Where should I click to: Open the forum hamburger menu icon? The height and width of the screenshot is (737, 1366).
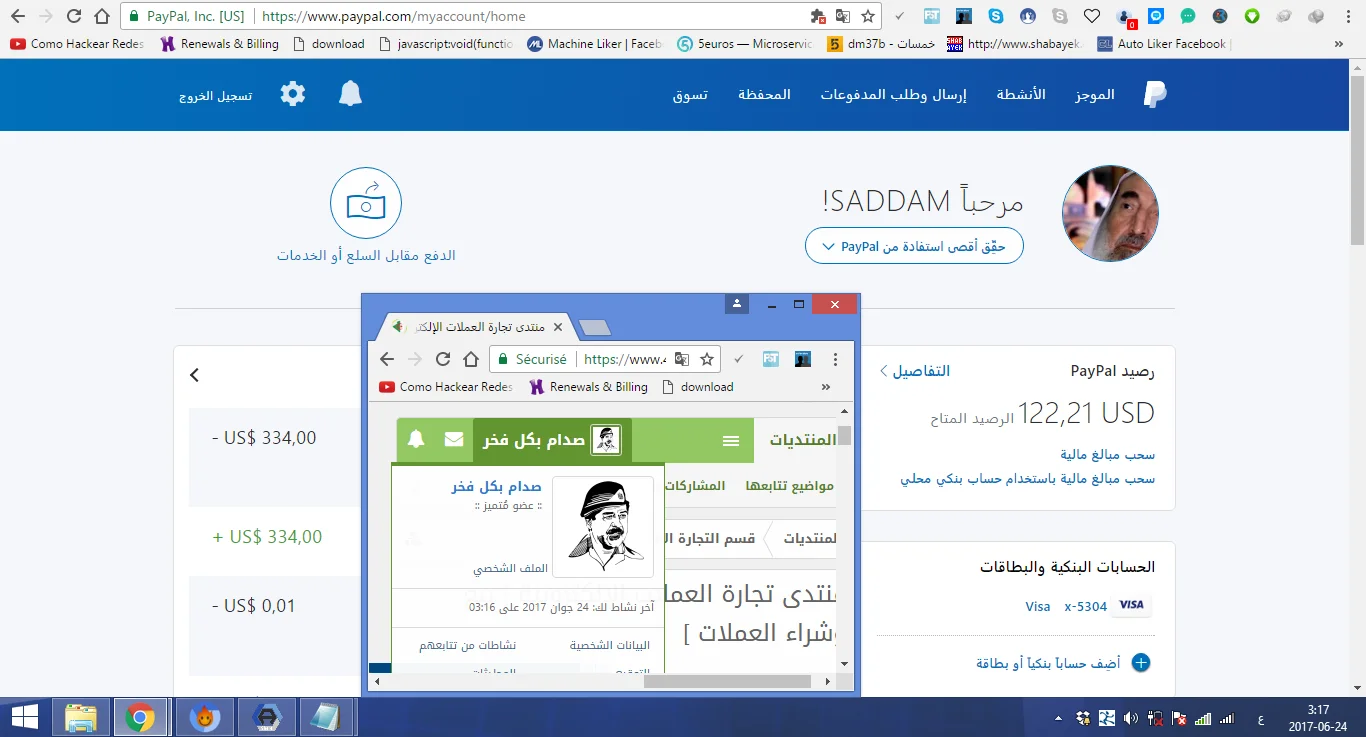[x=731, y=441]
